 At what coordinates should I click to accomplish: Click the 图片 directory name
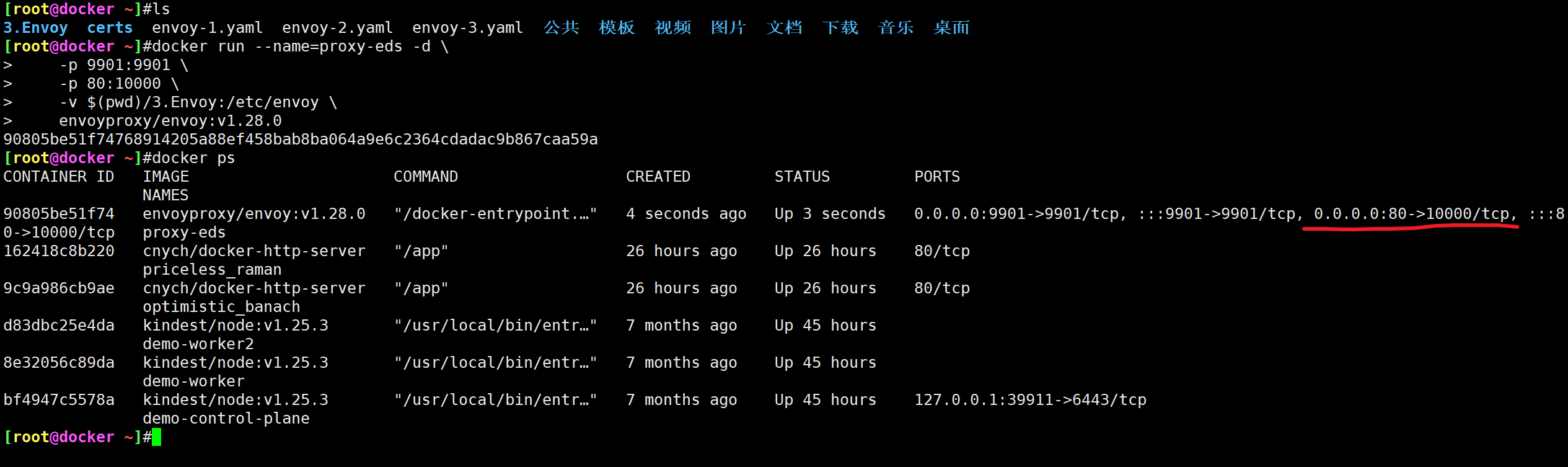[x=729, y=28]
